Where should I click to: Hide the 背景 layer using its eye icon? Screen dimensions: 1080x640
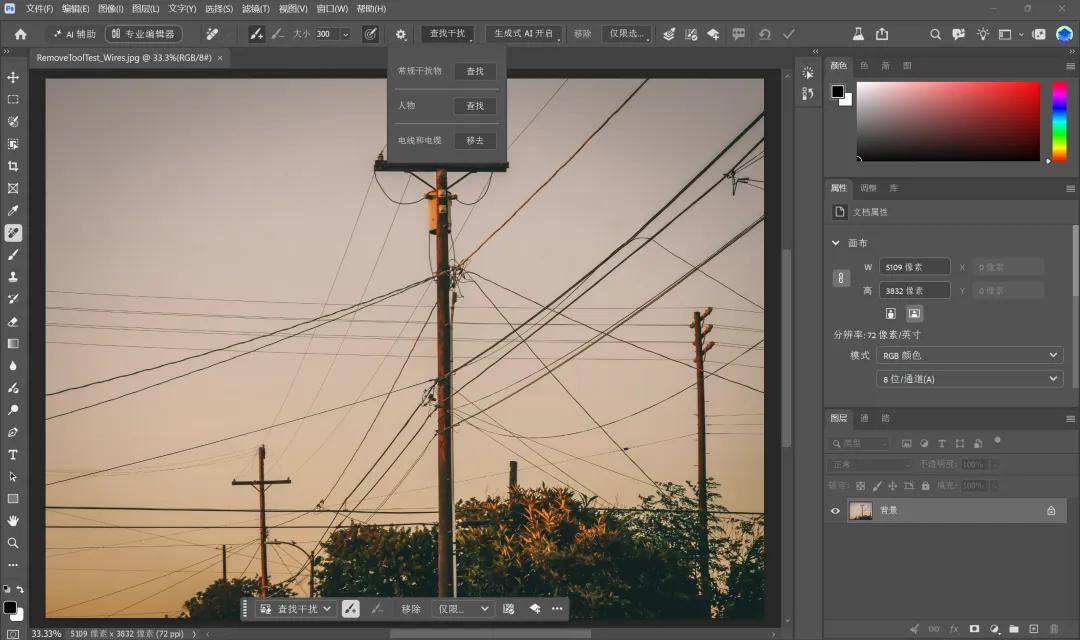tap(835, 510)
